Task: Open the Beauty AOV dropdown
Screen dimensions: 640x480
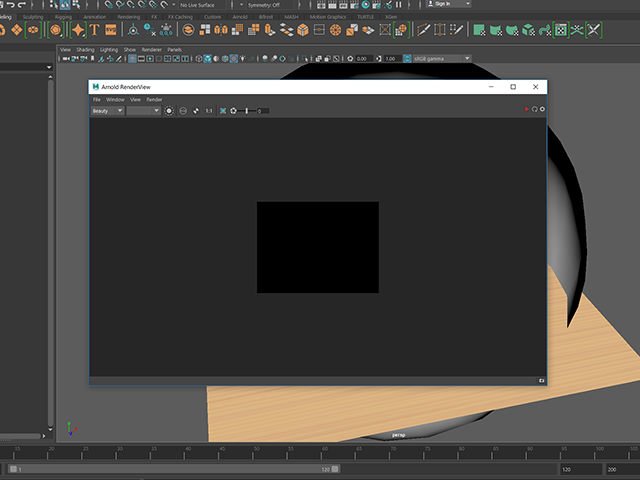Action: 107,111
